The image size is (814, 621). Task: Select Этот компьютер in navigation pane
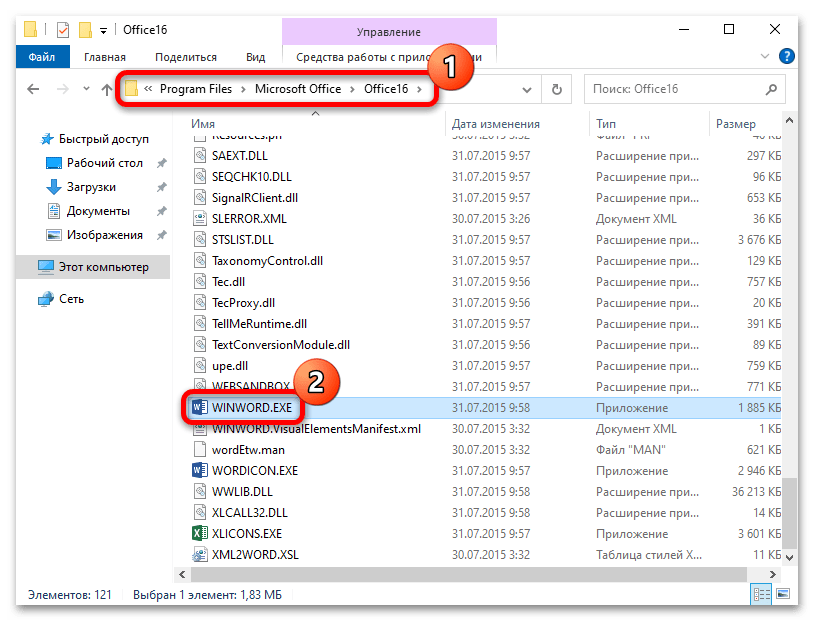point(93,267)
